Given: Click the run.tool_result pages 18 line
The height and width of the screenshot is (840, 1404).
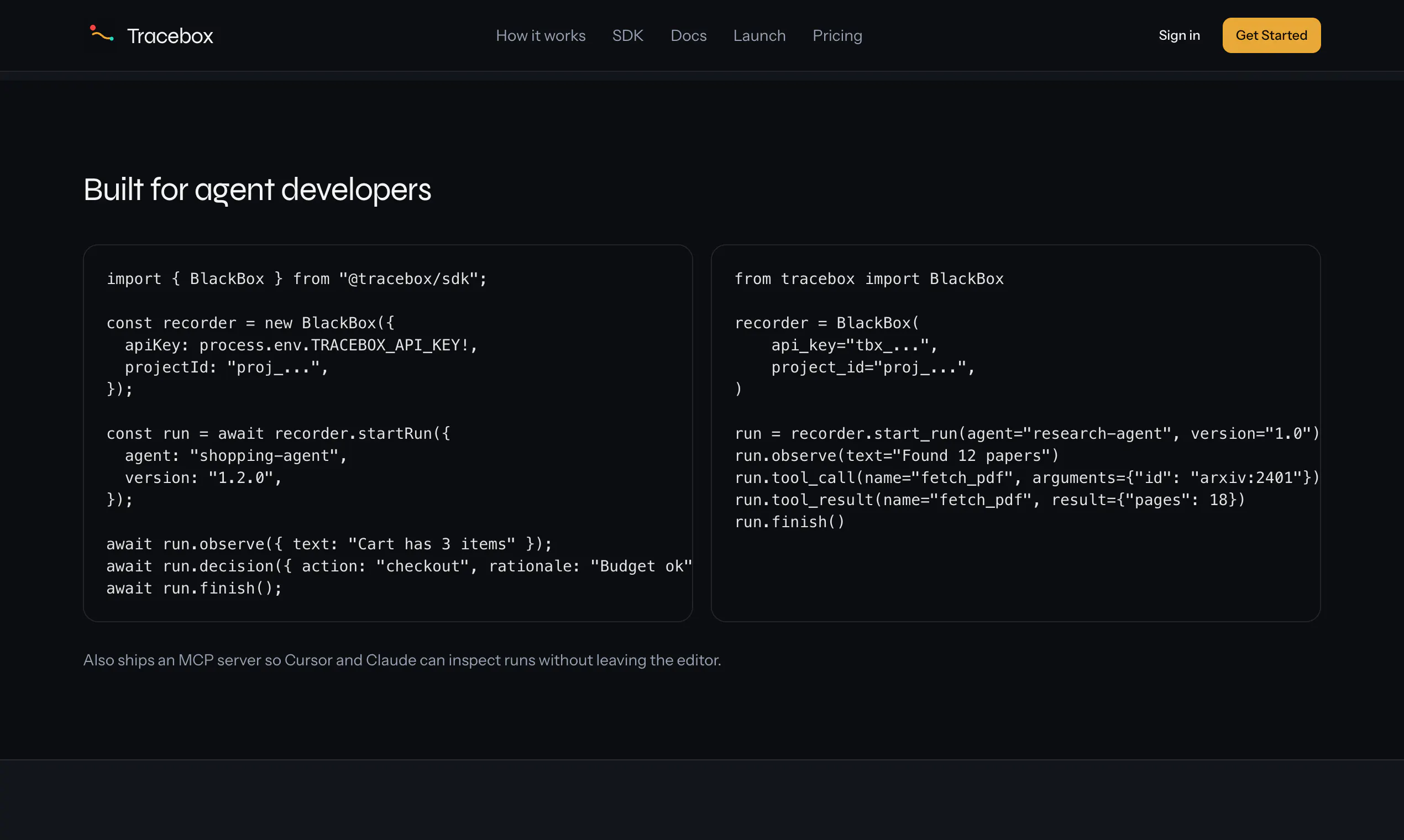Looking at the screenshot, I should 990,500.
